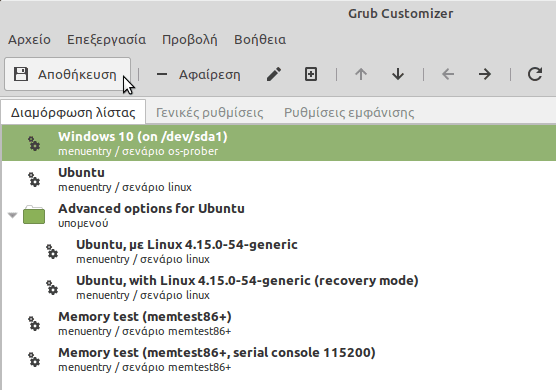Click the green folder submenu icon
556x390 pixels.
point(34,214)
